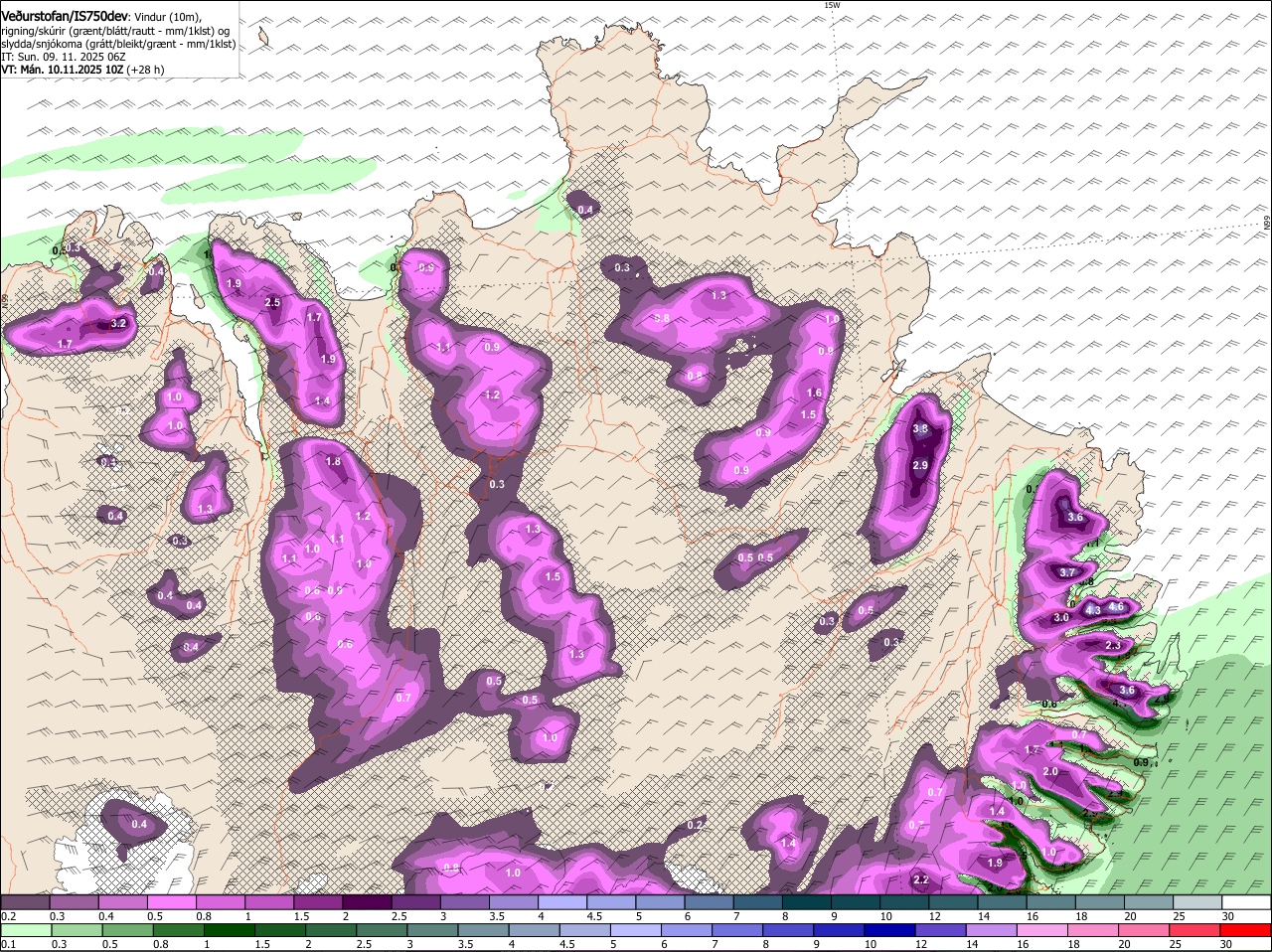This screenshot has width=1272, height=952.
Task: Click the 4.3 snowfall value on the map
Action: click(x=1092, y=609)
